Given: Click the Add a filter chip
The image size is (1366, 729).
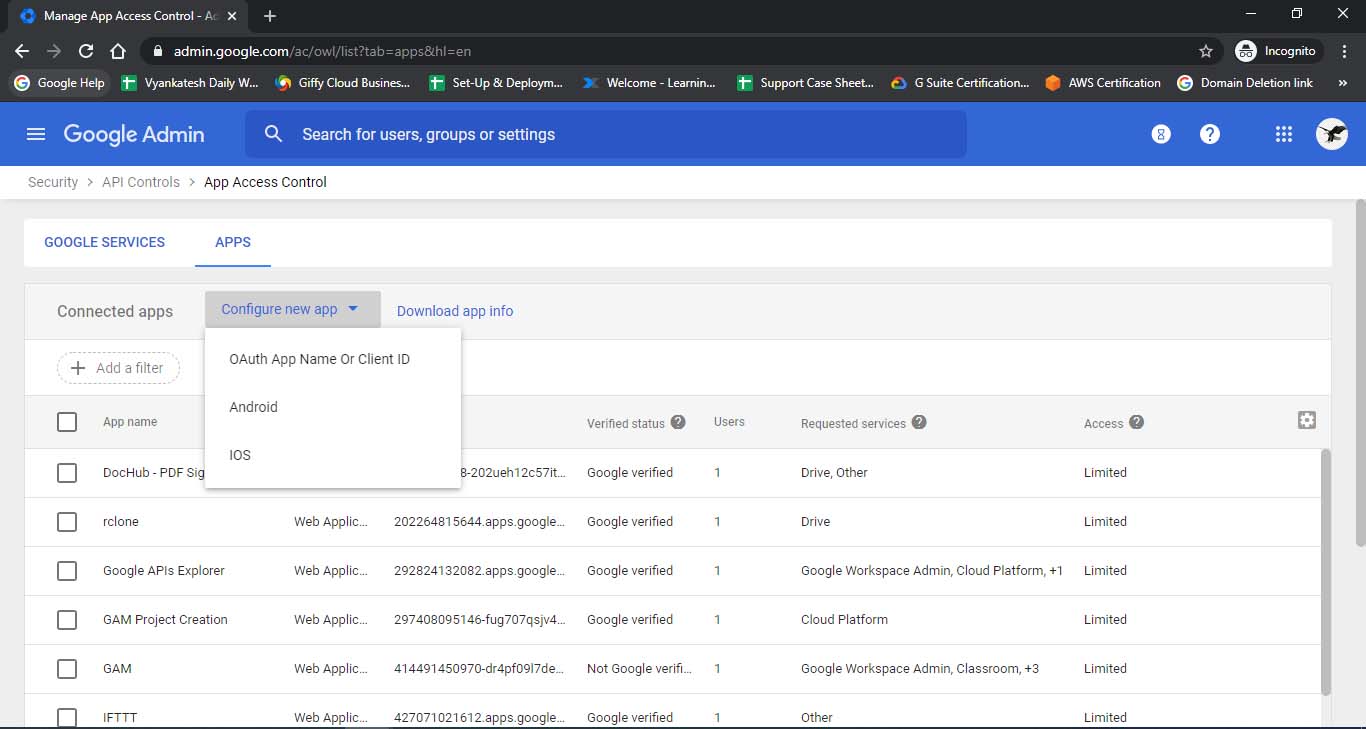Looking at the screenshot, I should (x=118, y=368).
